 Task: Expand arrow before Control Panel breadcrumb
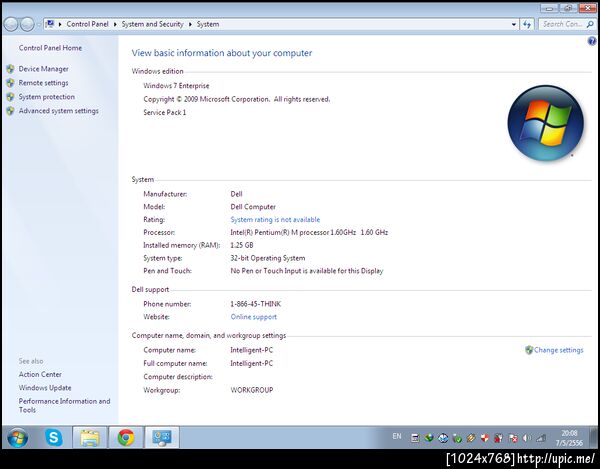coord(60,24)
